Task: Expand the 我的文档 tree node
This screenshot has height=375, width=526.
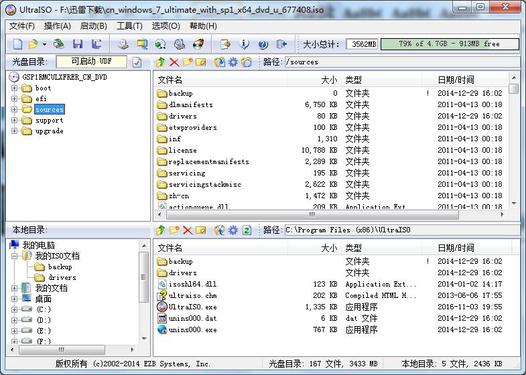Action: [x=14, y=288]
